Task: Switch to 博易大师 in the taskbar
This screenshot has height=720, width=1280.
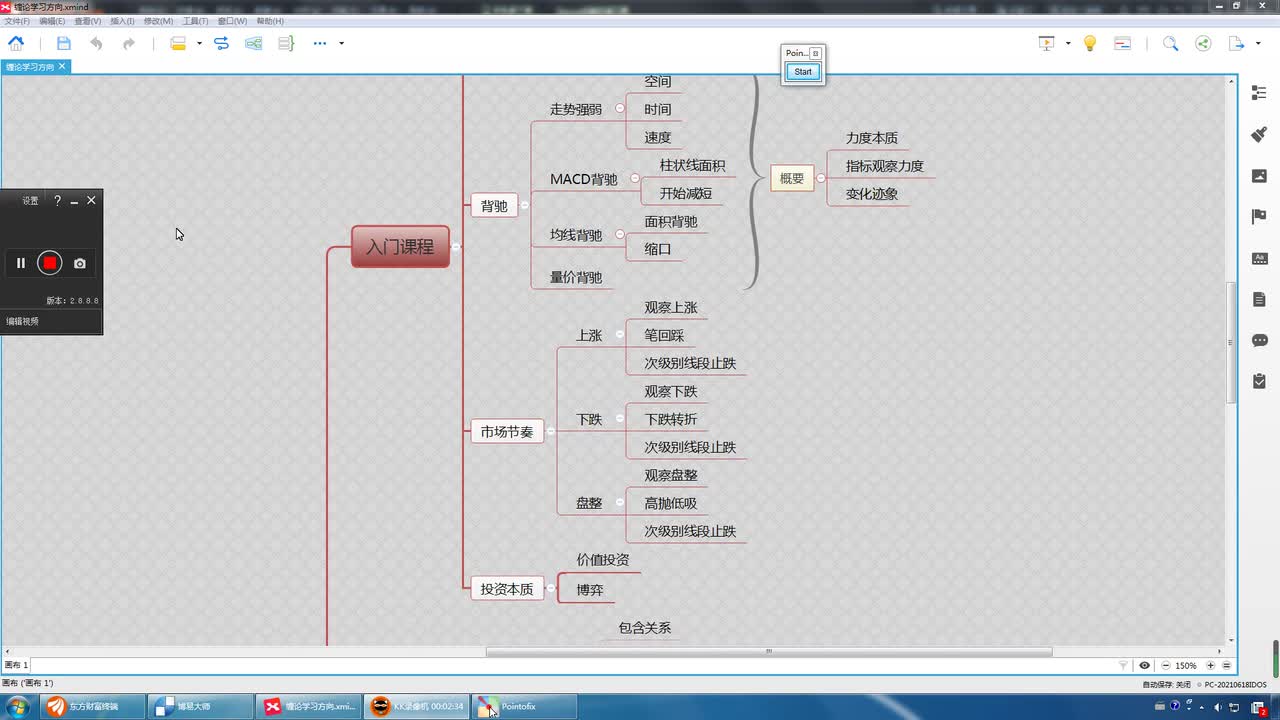Action: tap(200, 706)
